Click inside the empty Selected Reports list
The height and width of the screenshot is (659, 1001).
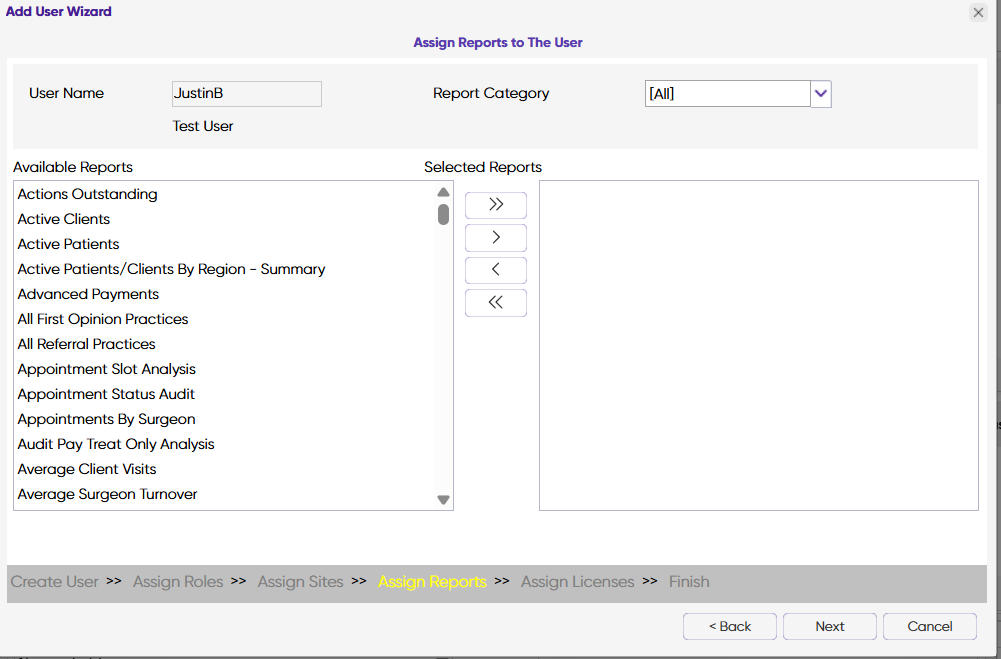pyautogui.click(x=759, y=345)
